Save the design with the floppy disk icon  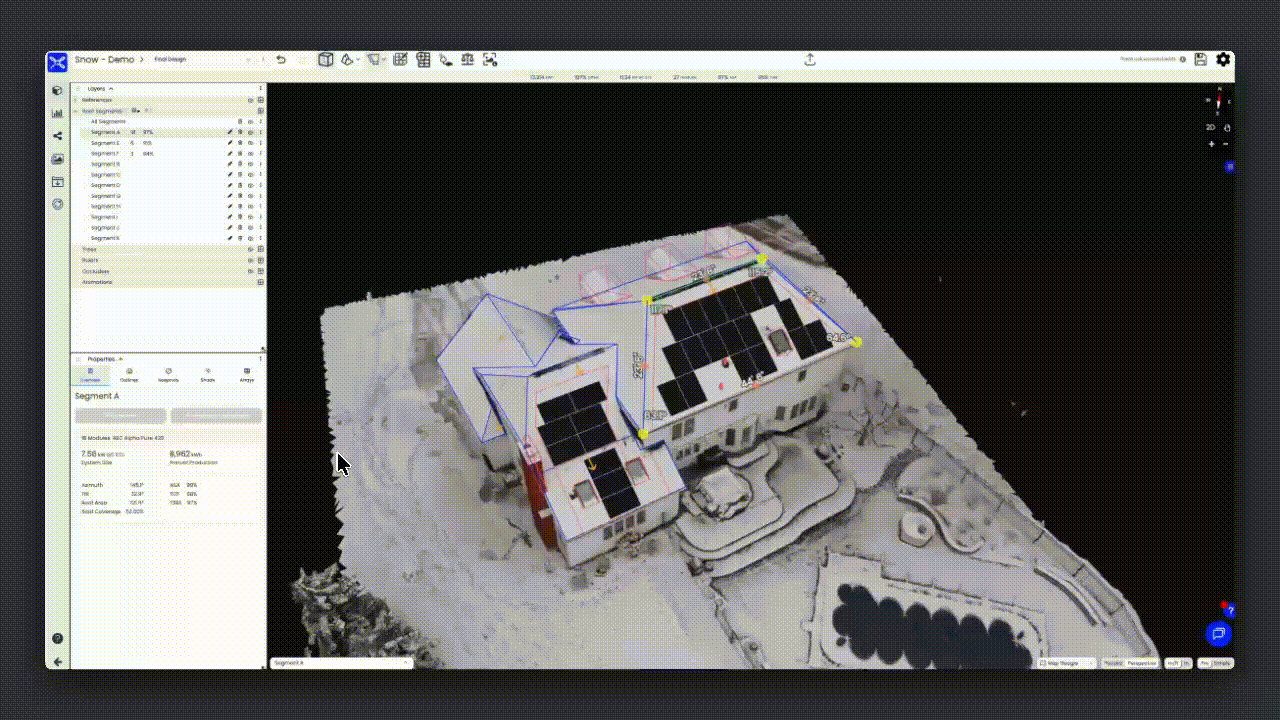pos(1201,60)
